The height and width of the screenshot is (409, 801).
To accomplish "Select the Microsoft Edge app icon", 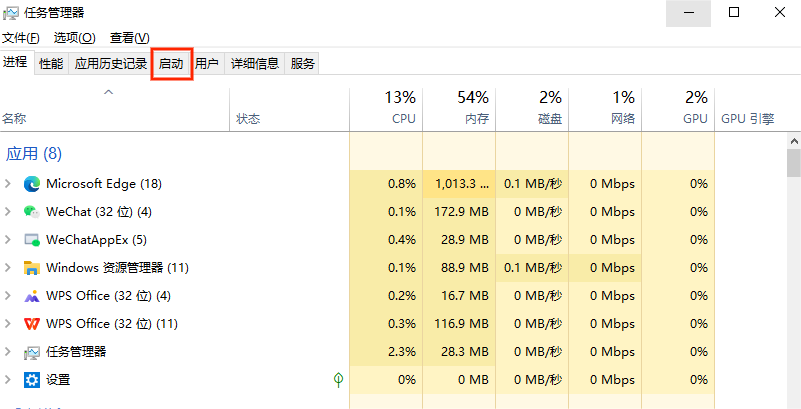I will point(32,184).
